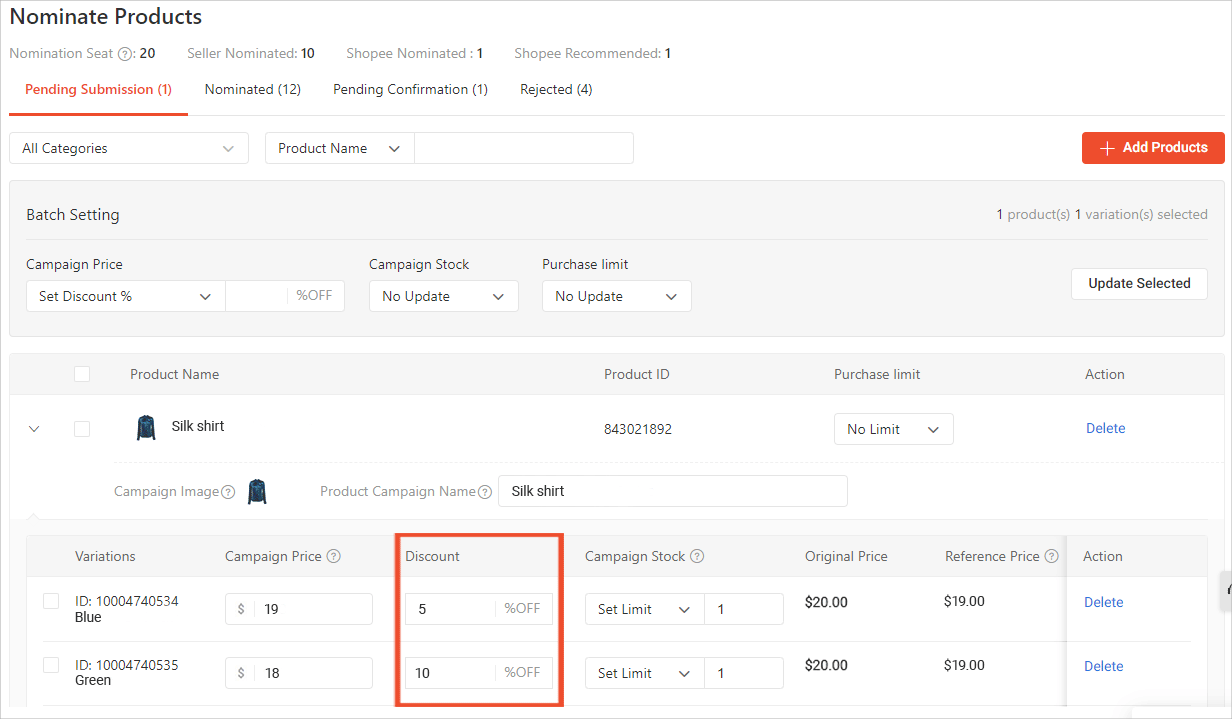Click the Update Selected button
1232x719 pixels.
coord(1139,283)
